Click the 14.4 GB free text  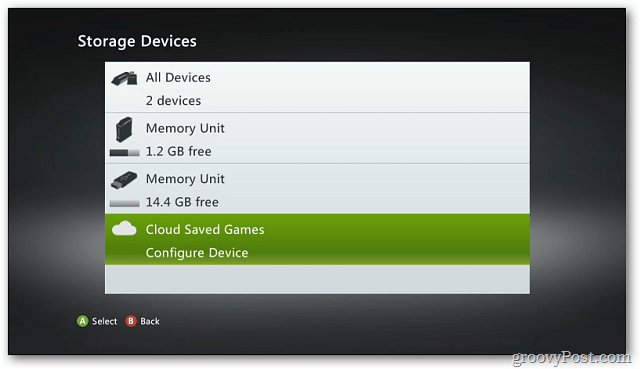click(x=182, y=202)
